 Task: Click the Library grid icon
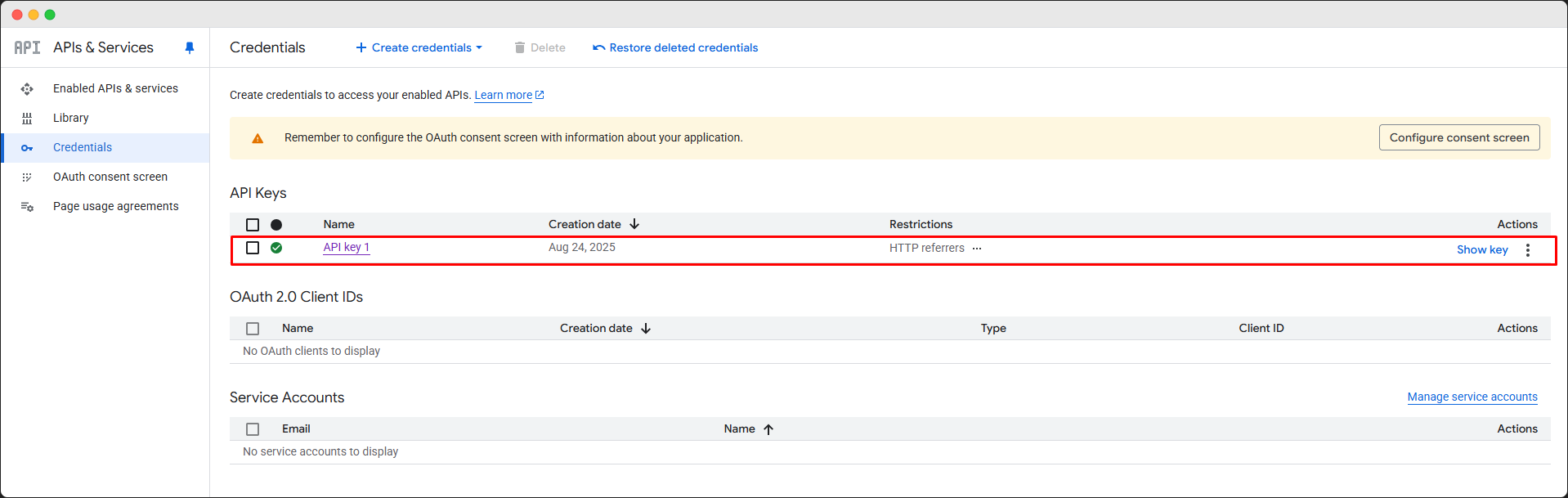coord(27,119)
